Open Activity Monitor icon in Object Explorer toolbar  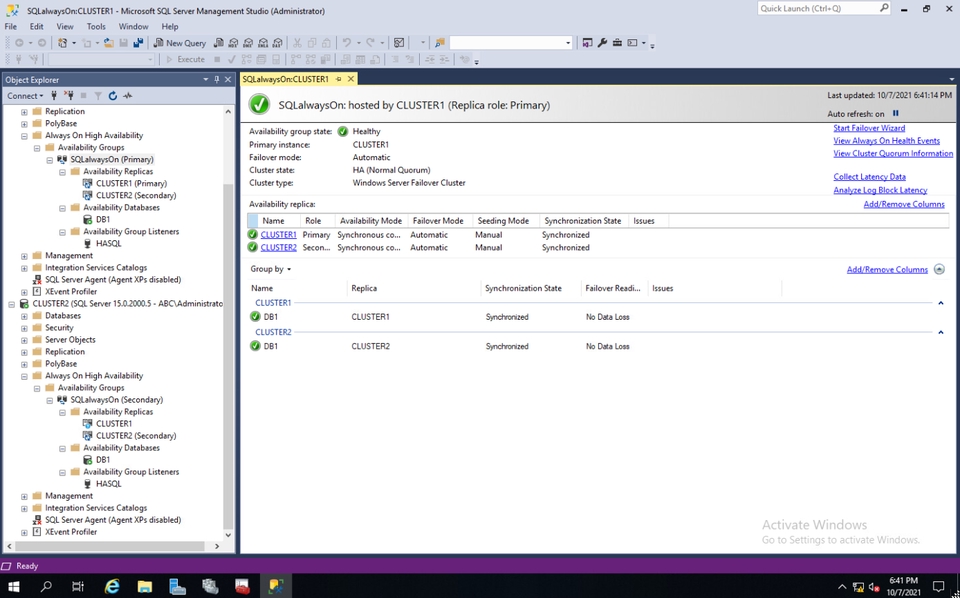128,96
